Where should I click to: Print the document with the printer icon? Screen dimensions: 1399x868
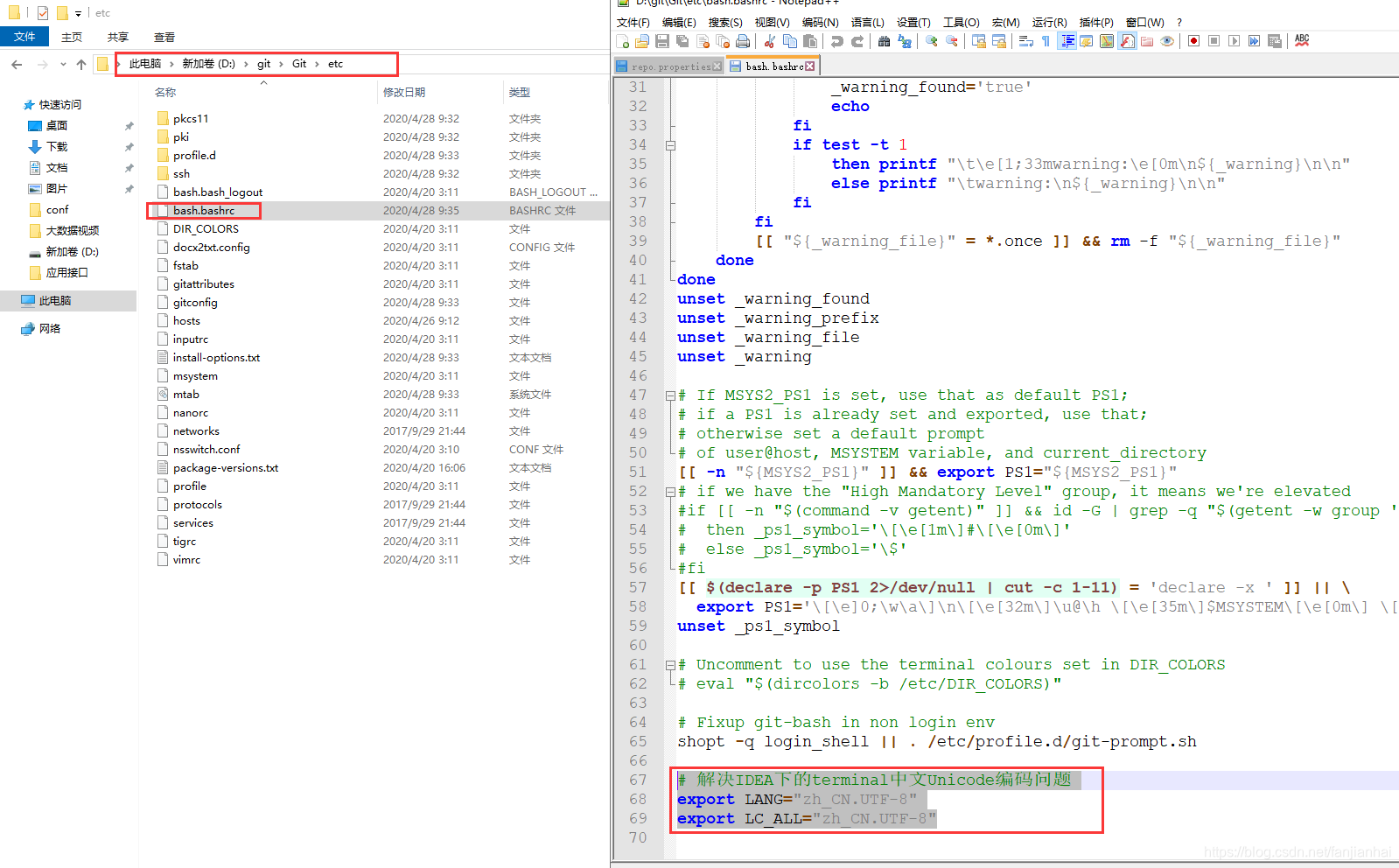[743, 41]
